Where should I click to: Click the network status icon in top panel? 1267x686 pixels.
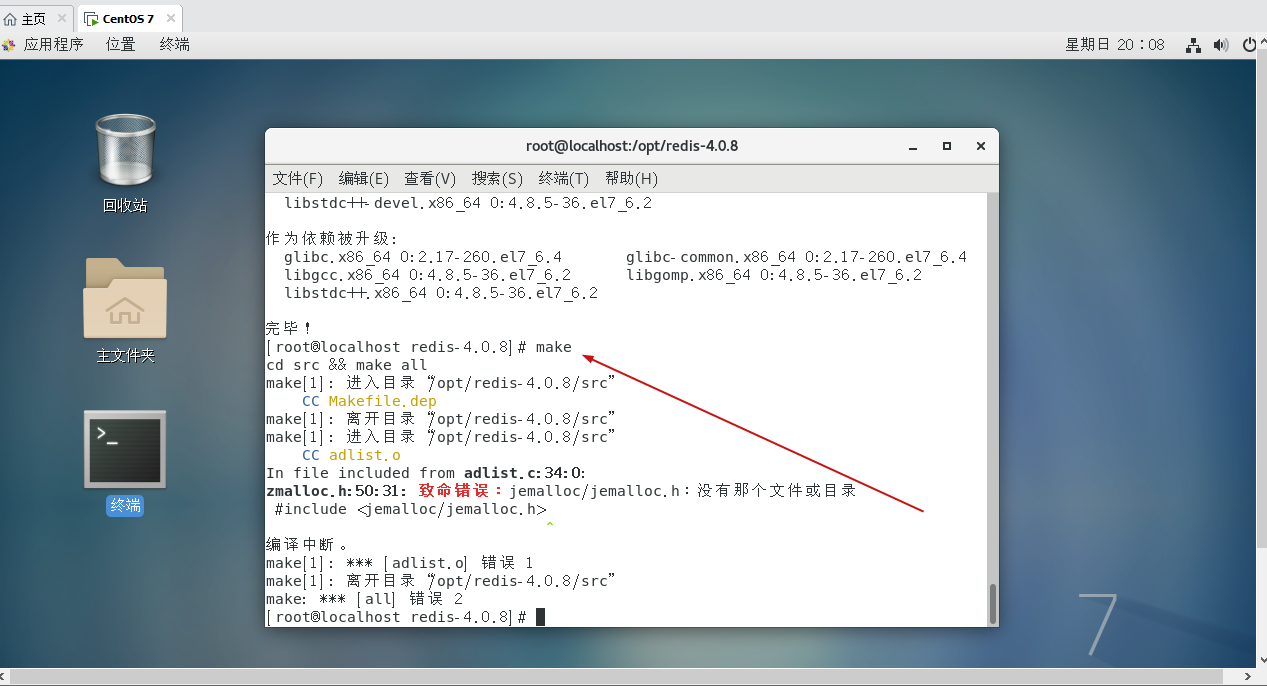click(x=1193, y=45)
